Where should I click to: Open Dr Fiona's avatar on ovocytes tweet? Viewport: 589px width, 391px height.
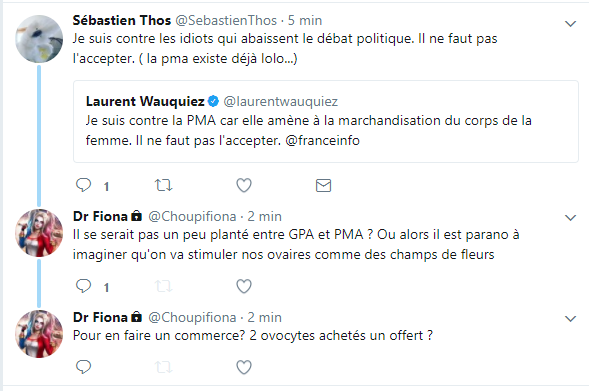[x=39, y=334]
